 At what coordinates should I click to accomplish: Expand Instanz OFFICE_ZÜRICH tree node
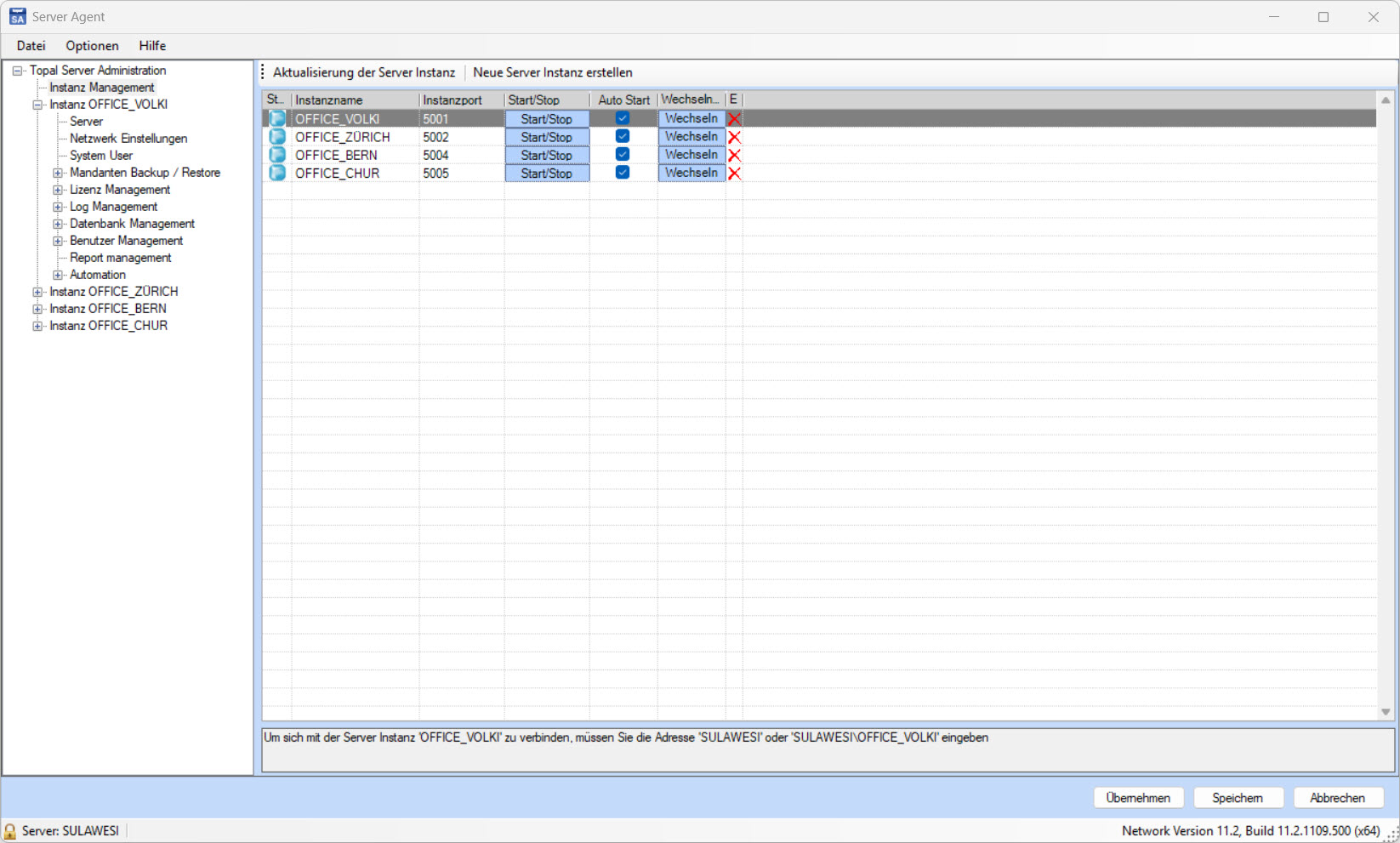click(37, 292)
